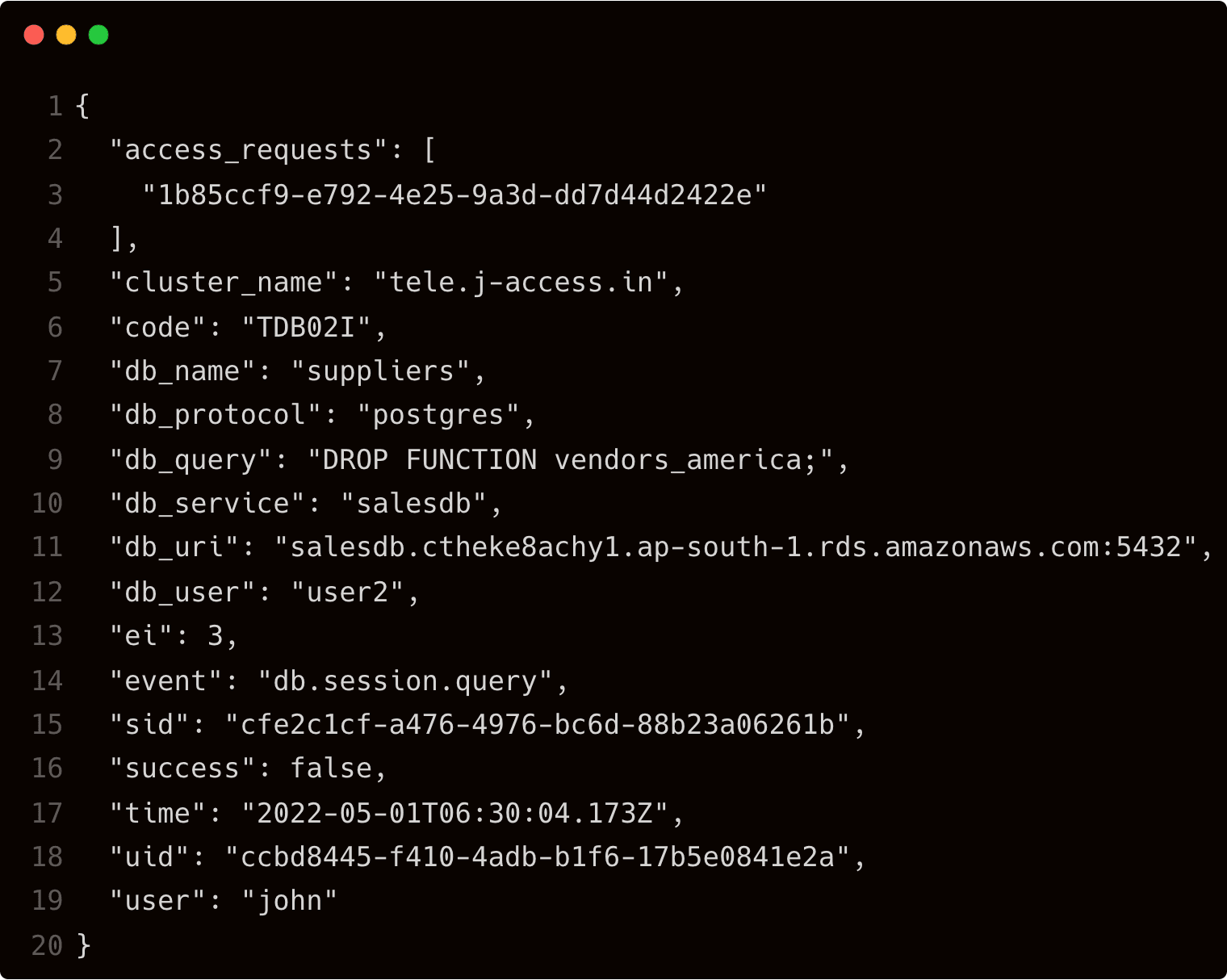This screenshot has width=1227, height=980.
Task: Click the code value "TDB02I"
Action: pyautogui.click(x=306, y=327)
